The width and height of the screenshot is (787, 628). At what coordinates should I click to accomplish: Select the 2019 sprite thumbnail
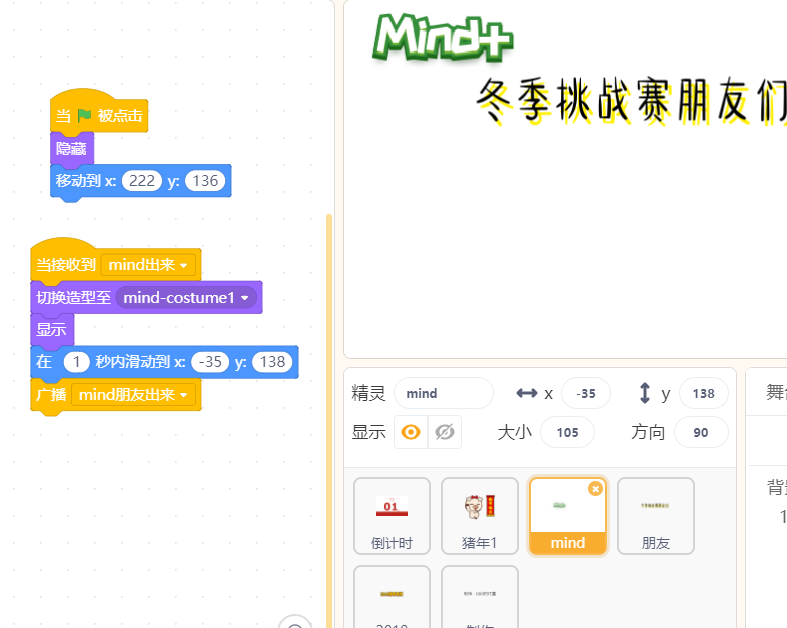pyautogui.click(x=391, y=597)
